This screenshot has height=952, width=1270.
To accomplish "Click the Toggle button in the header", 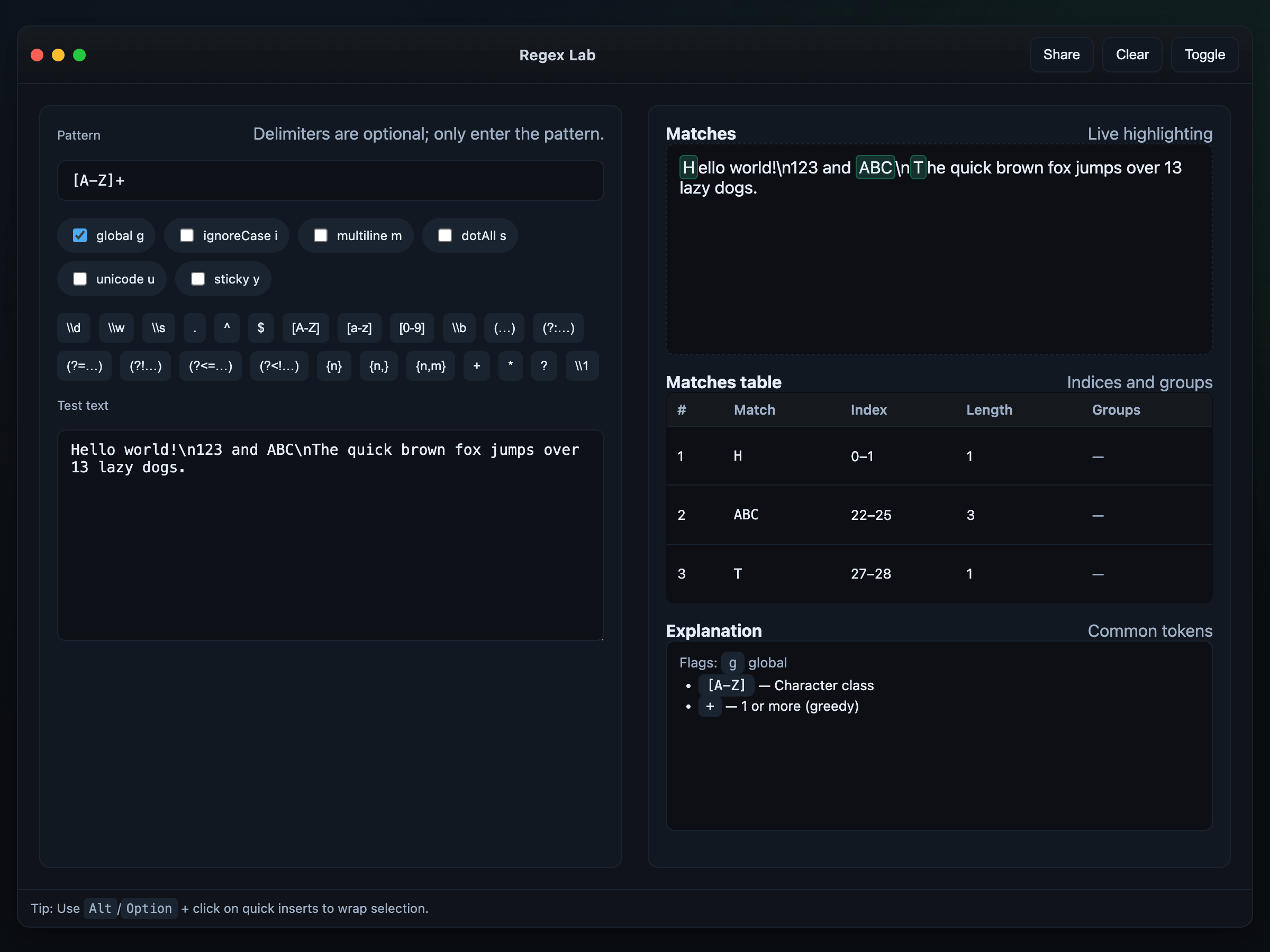I will pos(1204,54).
